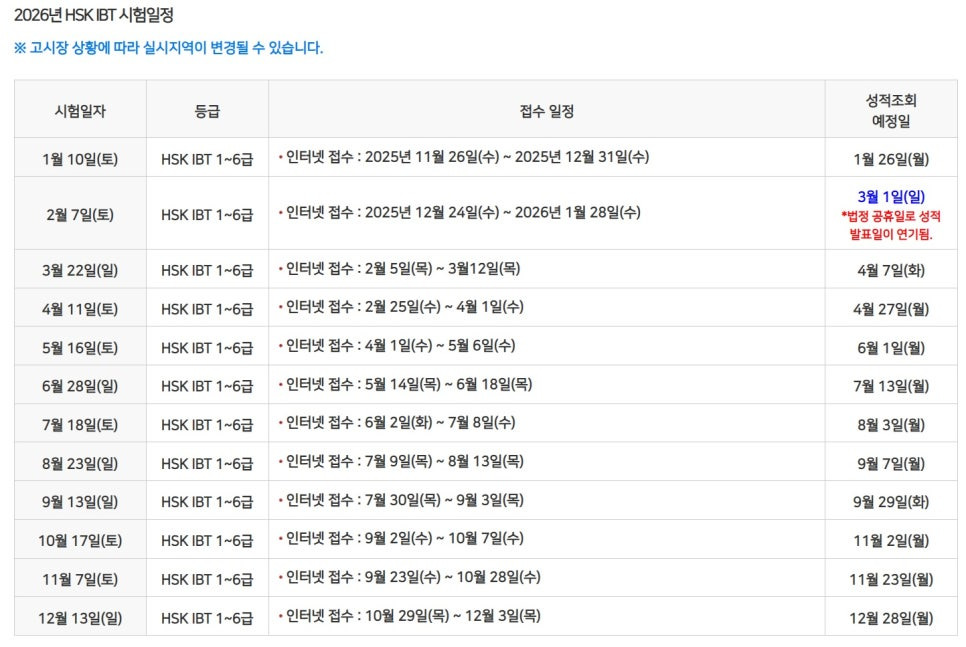Select score date '4월 7일(화)'
This screenshot has height=647, width=966.
[891, 270]
